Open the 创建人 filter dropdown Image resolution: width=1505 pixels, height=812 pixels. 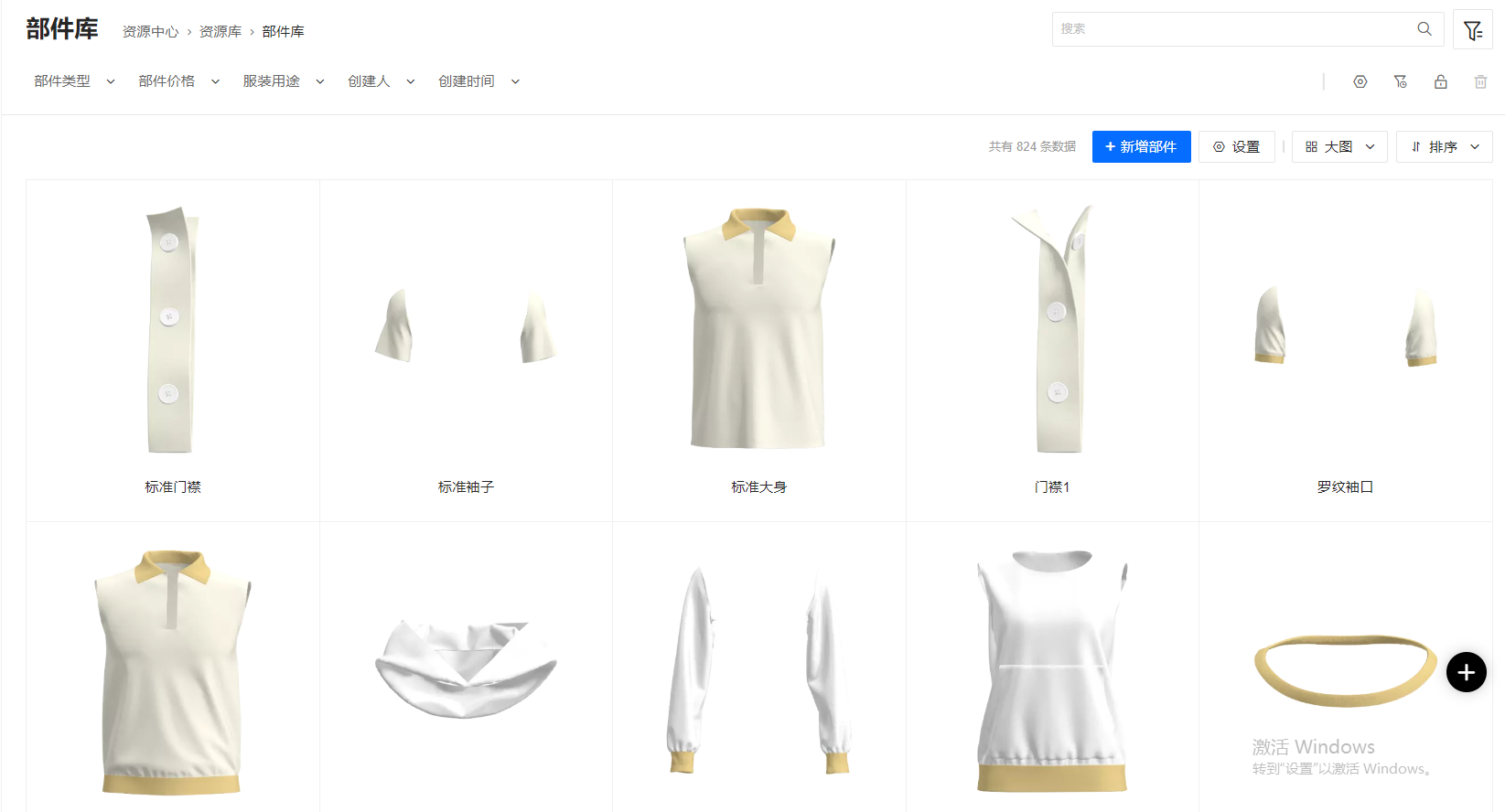(382, 81)
